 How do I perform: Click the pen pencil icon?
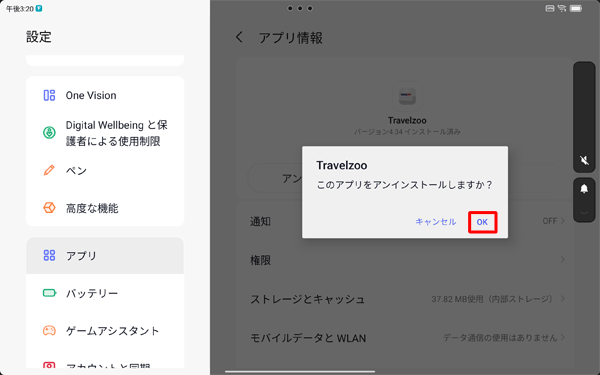(x=49, y=170)
